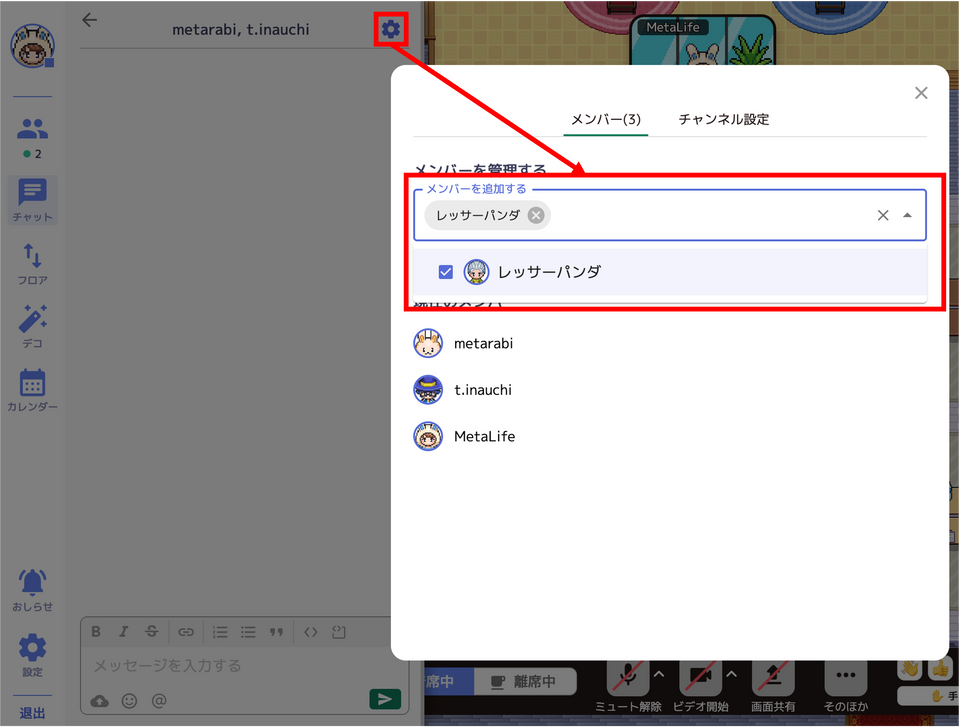Insert a block quote

276,632
